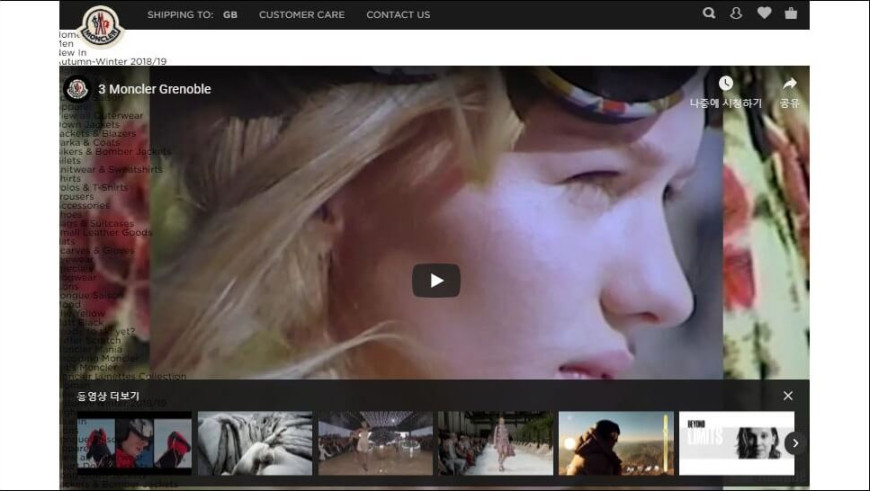This screenshot has height=491, width=870.
Task: Click the Trousers category link
Action: pyautogui.click(x=77, y=196)
